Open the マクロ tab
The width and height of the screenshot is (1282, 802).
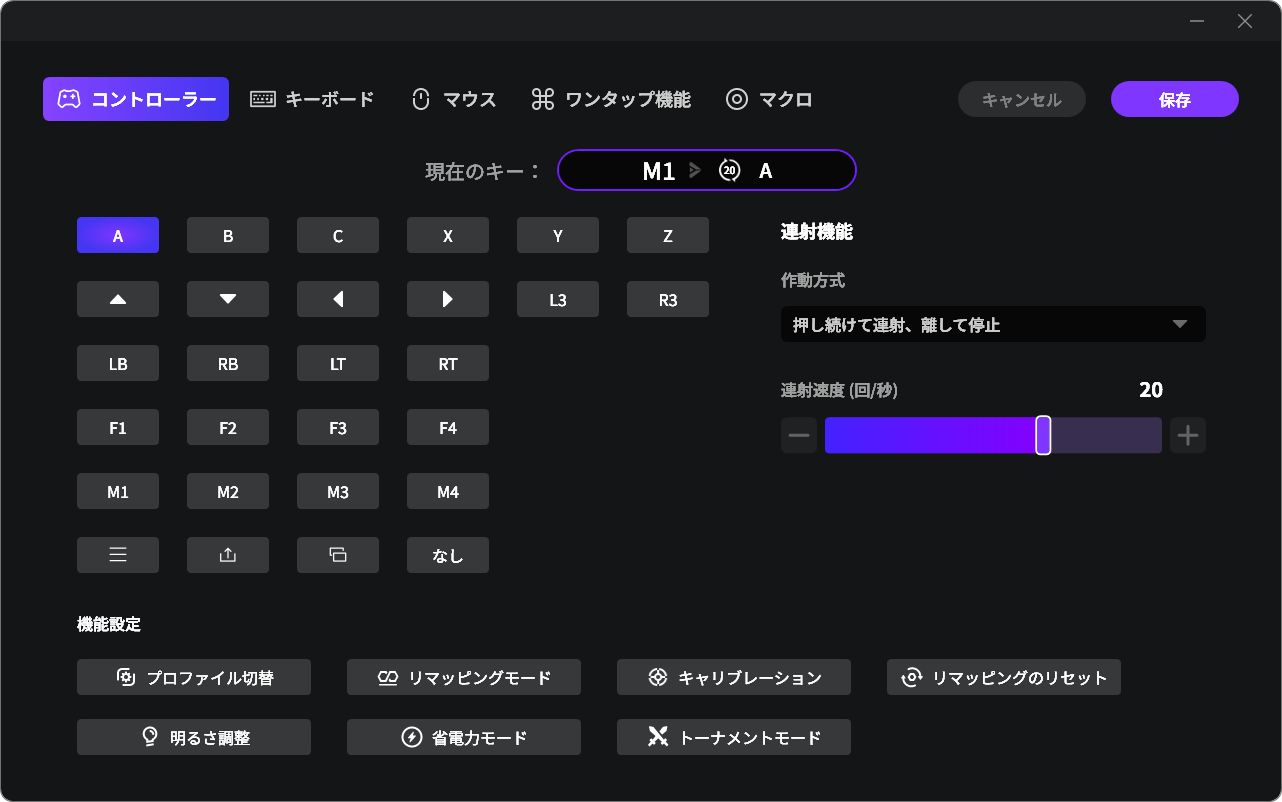point(769,99)
